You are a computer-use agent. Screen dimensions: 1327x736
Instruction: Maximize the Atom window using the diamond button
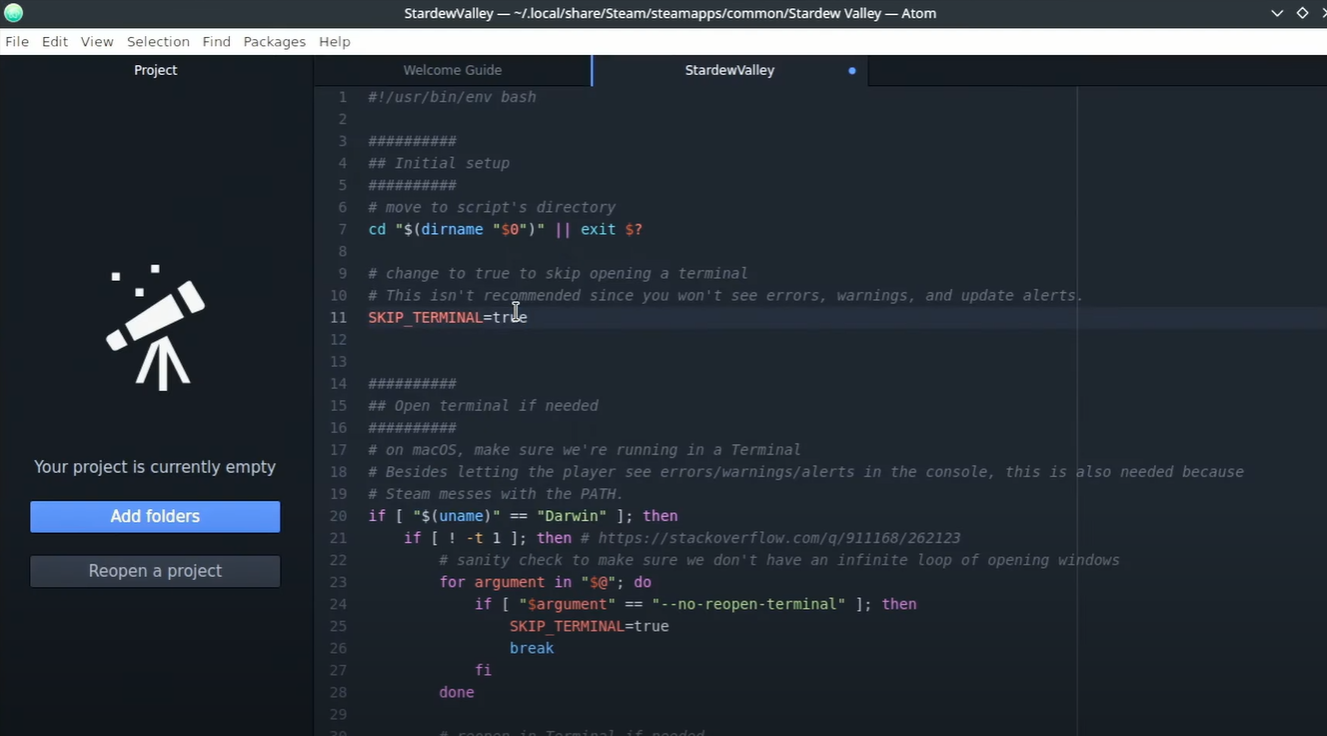point(1302,13)
